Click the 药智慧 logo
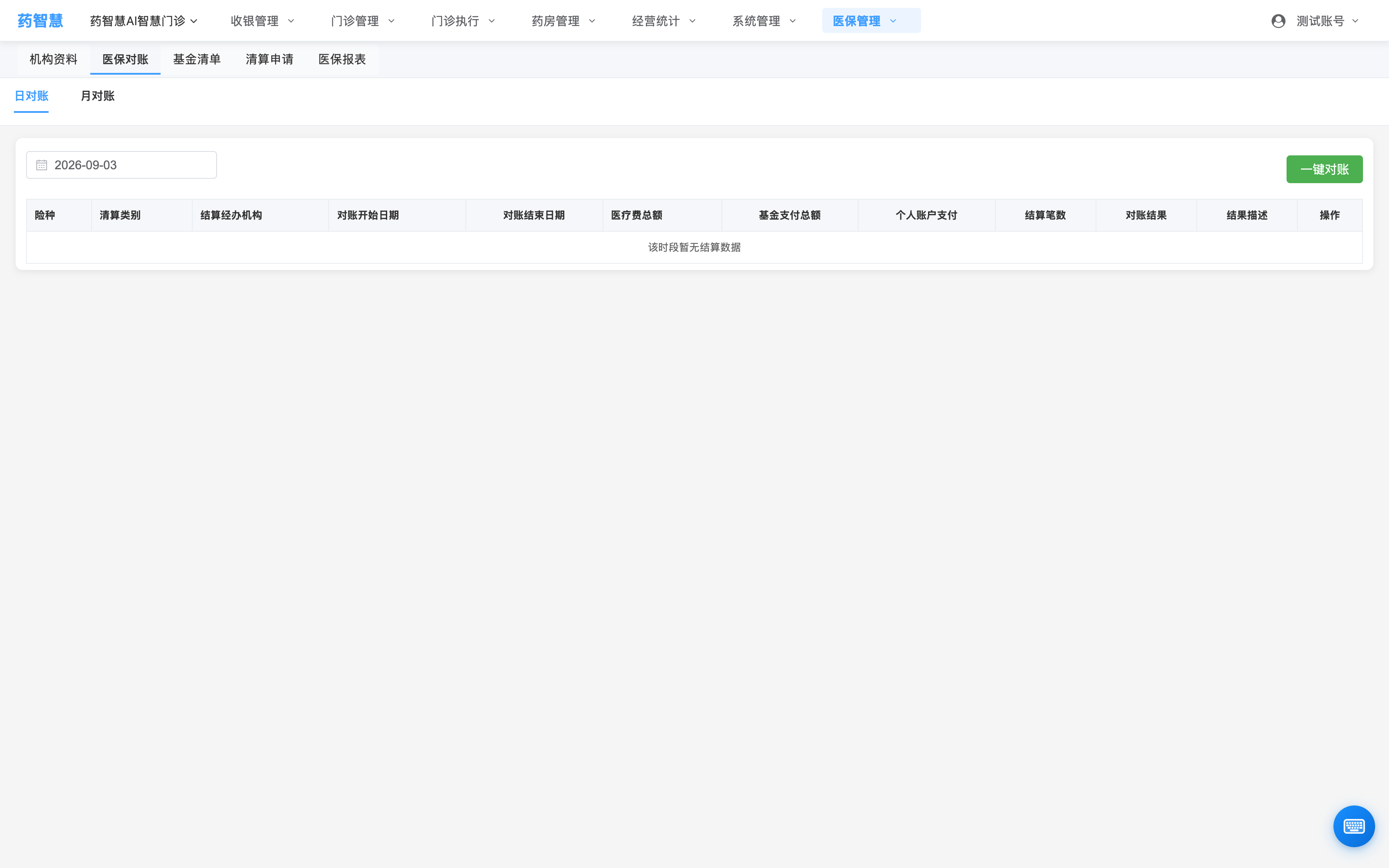The width and height of the screenshot is (1389, 868). pos(40,21)
